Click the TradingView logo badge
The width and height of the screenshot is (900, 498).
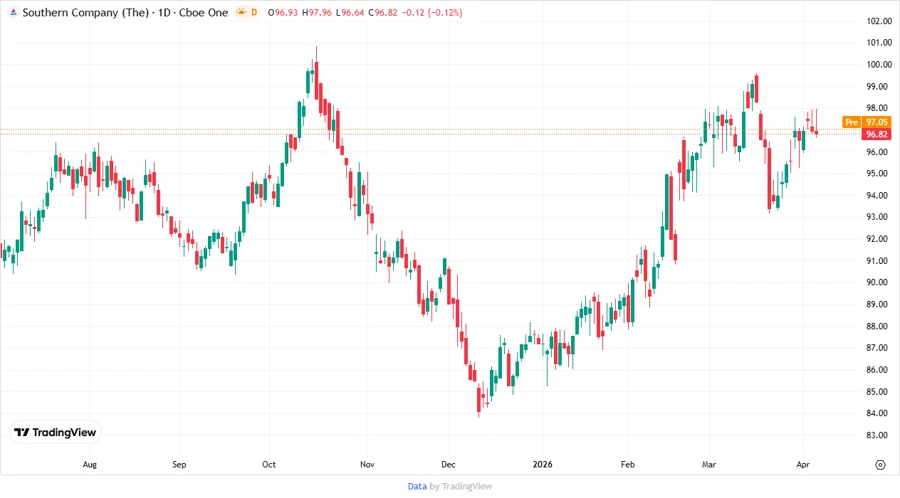point(56,433)
